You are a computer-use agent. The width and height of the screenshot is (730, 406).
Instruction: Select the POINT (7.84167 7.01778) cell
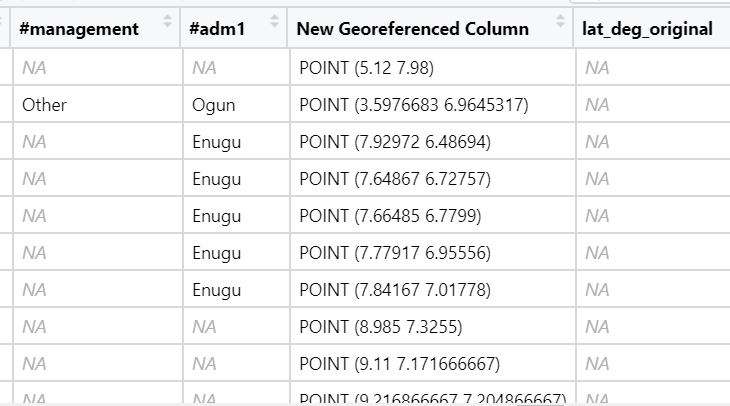click(394, 290)
